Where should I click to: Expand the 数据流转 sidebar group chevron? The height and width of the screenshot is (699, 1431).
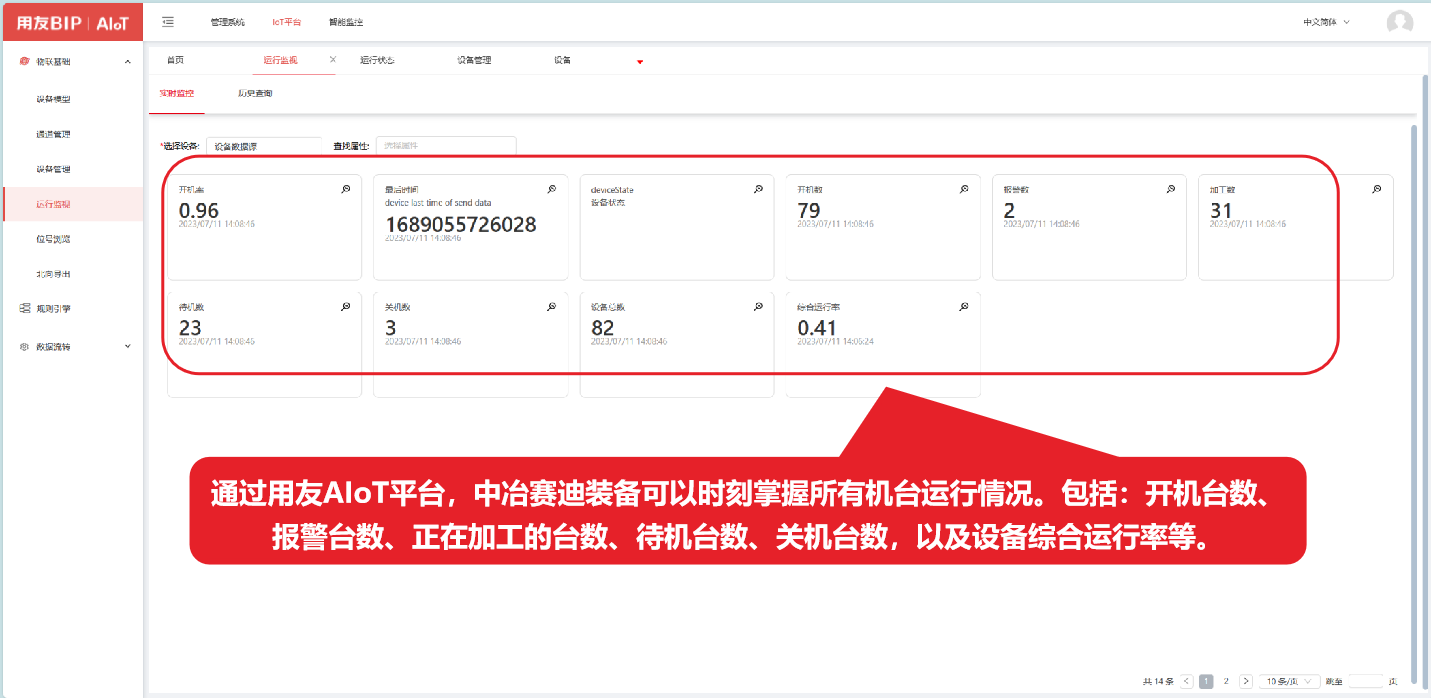[x=127, y=347]
